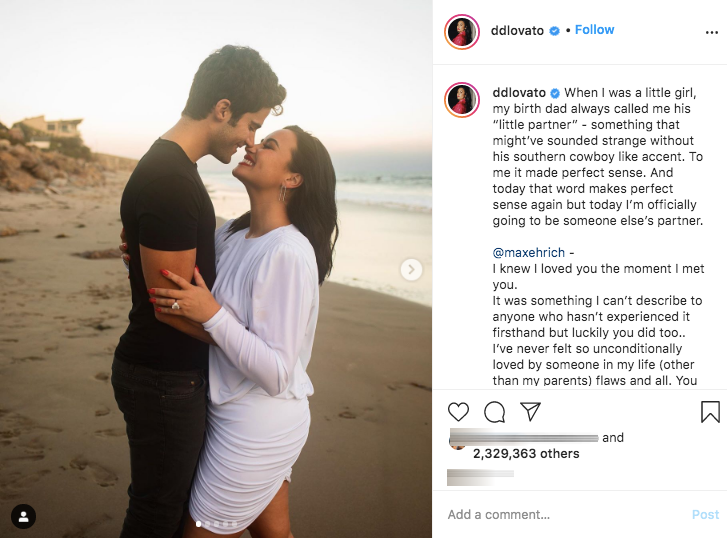727x538 pixels.
Task: Share post with paper plane icon
Action: click(530, 411)
